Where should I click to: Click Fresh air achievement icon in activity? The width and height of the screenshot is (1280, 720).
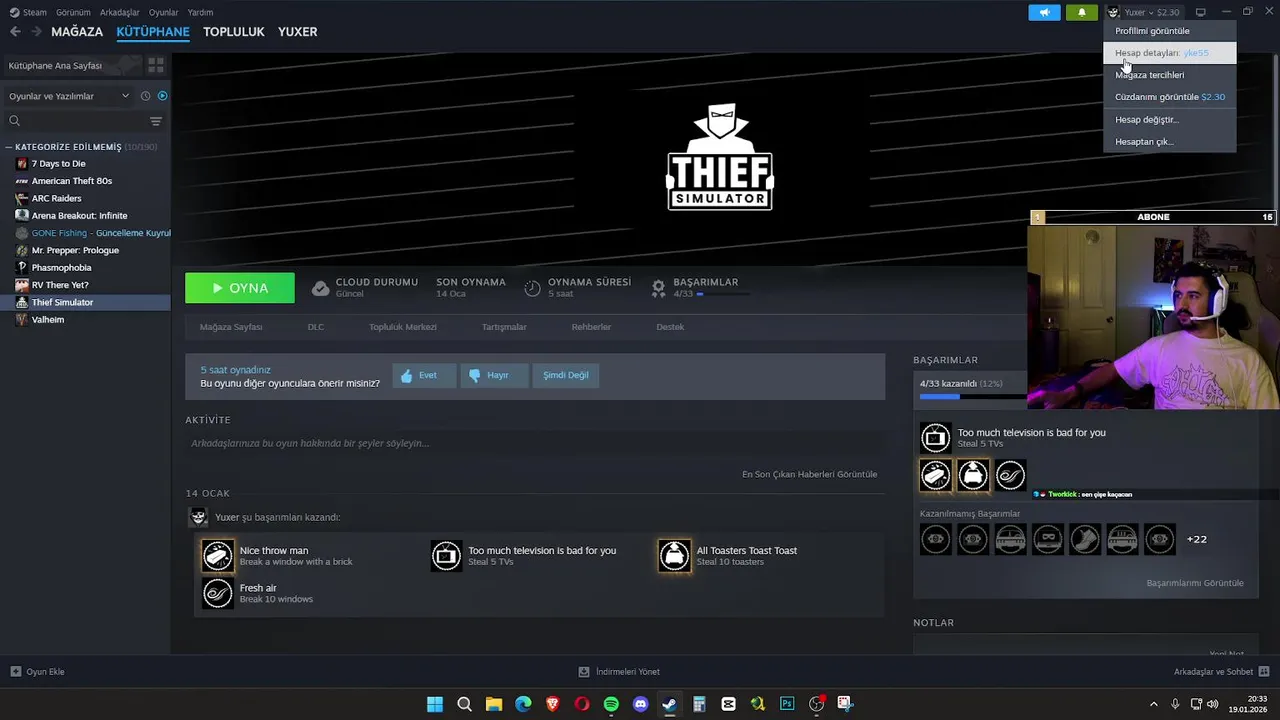[217, 593]
